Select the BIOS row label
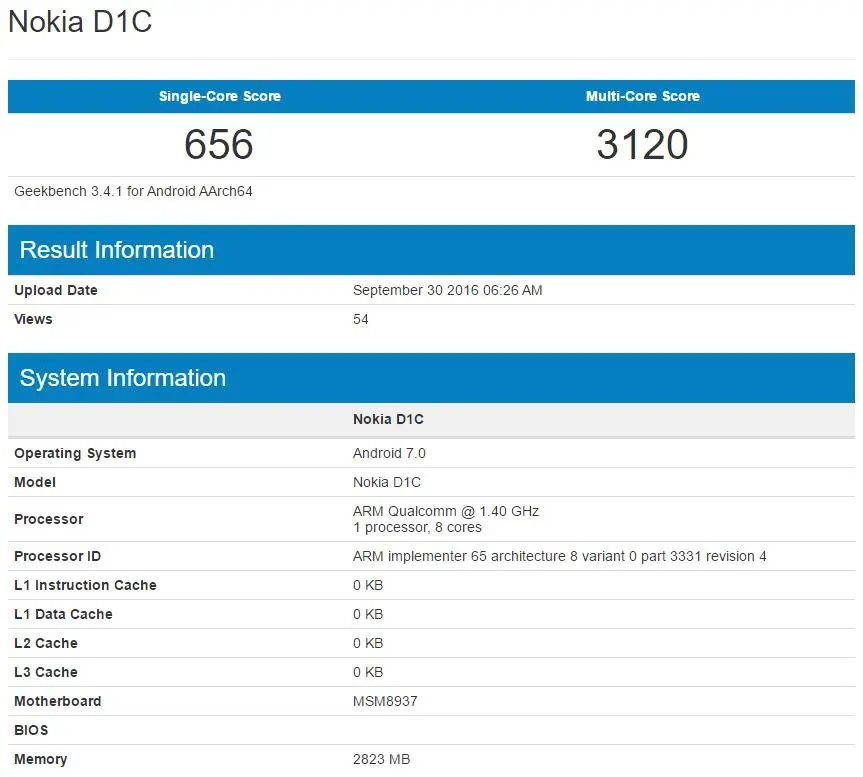This screenshot has width=863, height=777. pyautogui.click(x=31, y=730)
